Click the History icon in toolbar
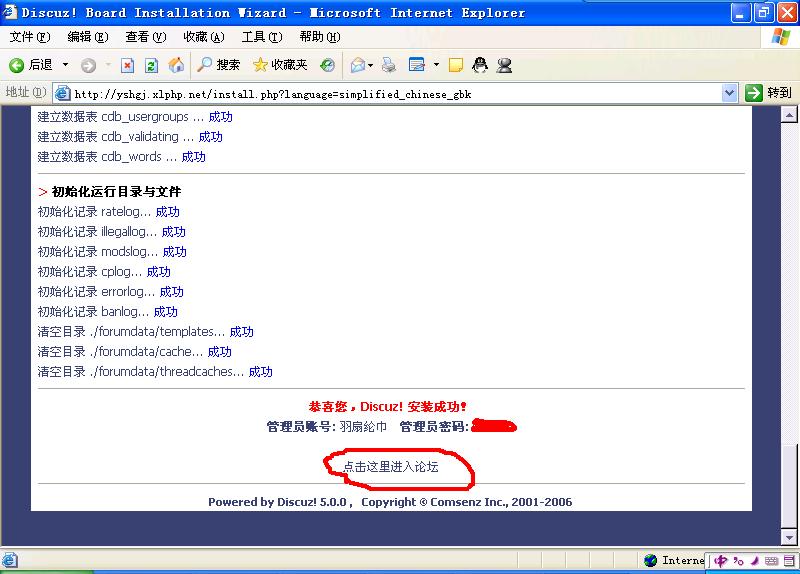Image resolution: width=800 pixels, height=574 pixels. [327, 65]
